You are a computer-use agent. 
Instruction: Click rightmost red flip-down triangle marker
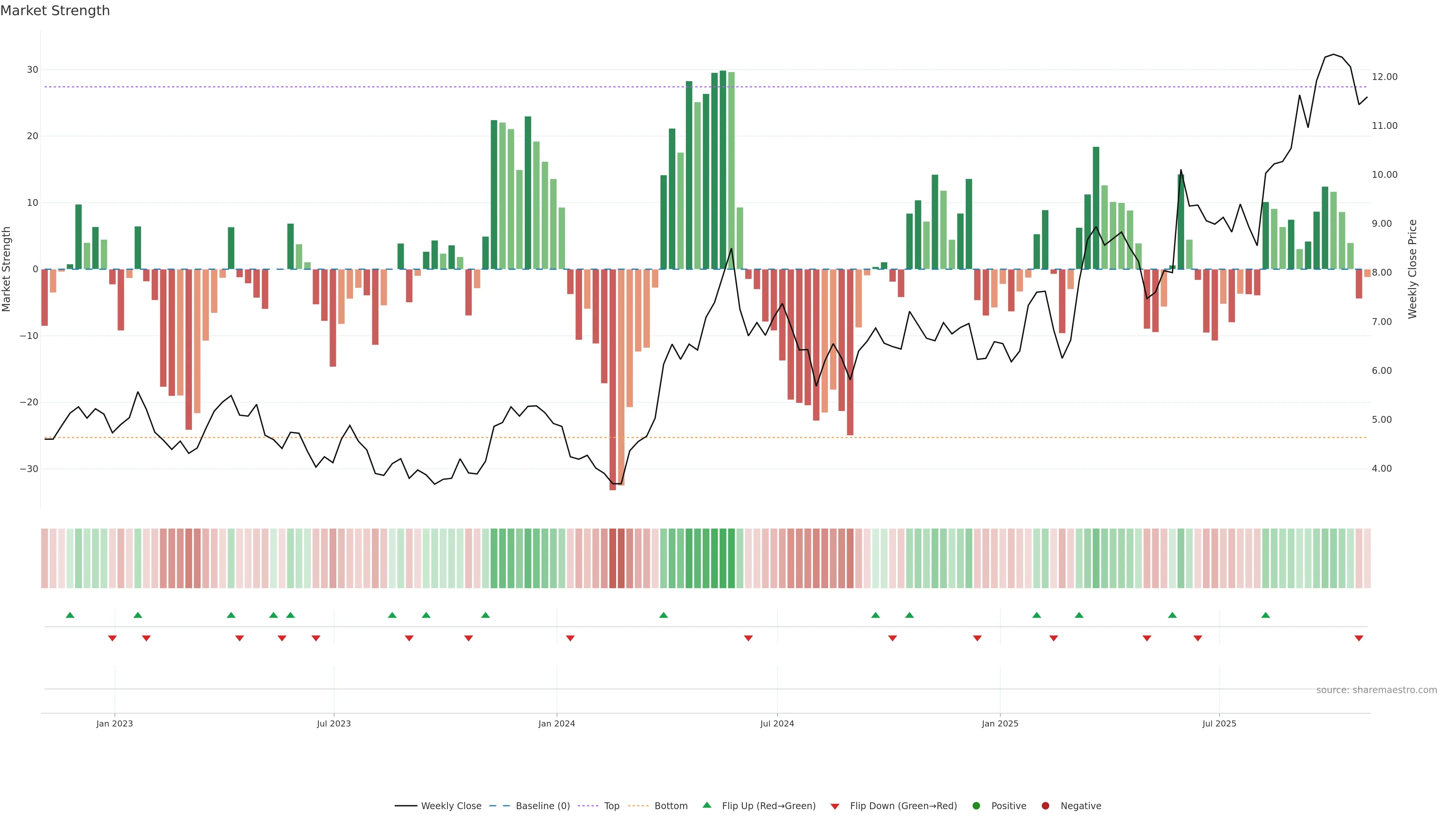coord(1359,638)
